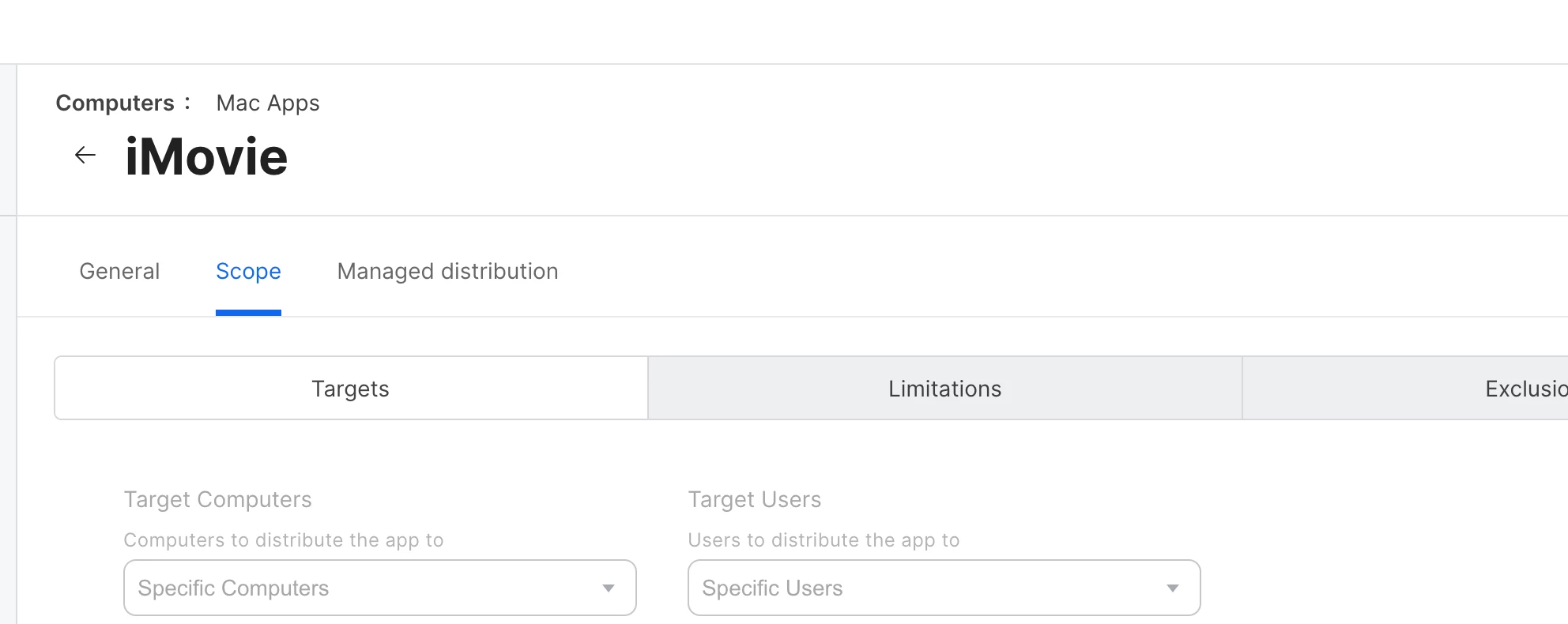1568x624 pixels.
Task: Select the Targets segment
Action: coord(351,388)
